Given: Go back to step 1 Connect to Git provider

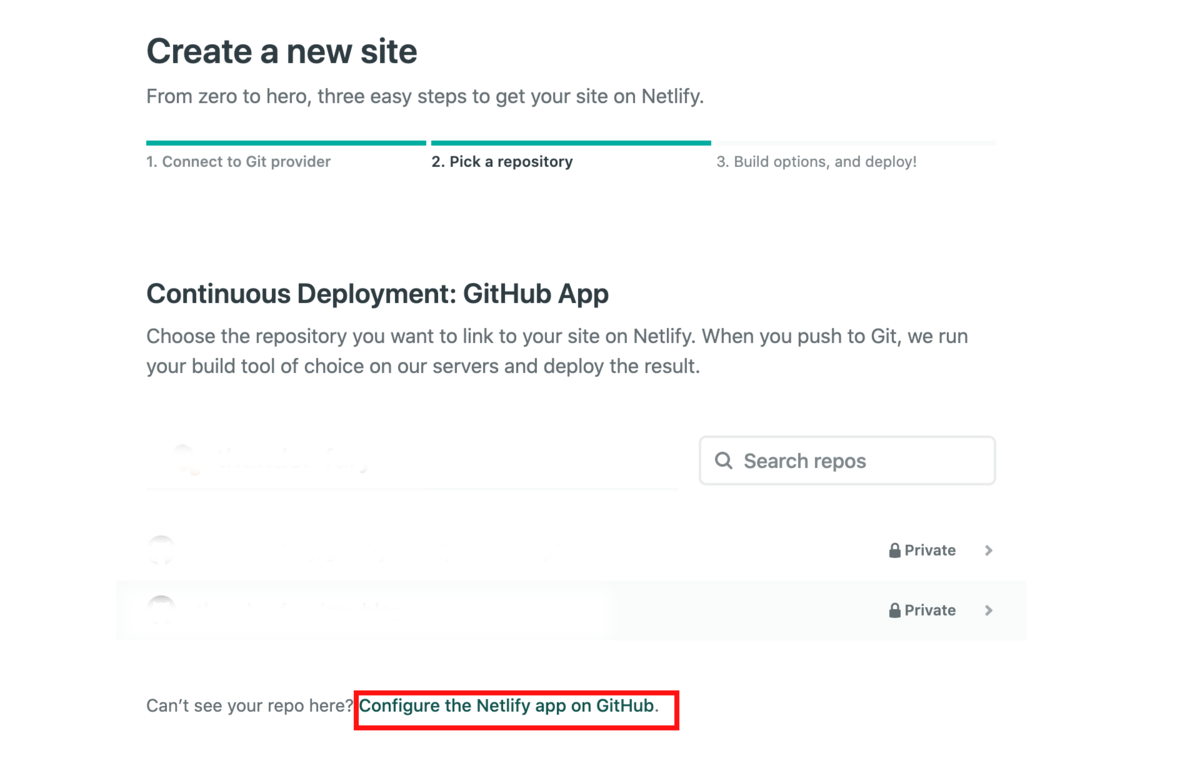Looking at the screenshot, I should pos(238,161).
